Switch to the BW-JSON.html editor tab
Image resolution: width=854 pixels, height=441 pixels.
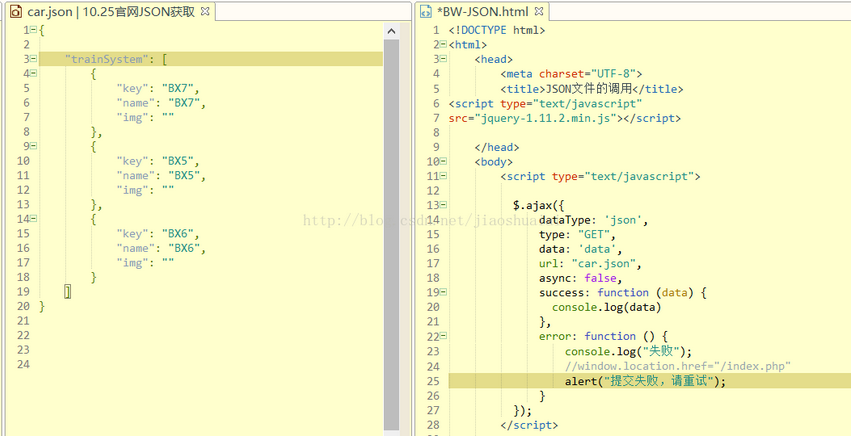pyautogui.click(x=482, y=11)
